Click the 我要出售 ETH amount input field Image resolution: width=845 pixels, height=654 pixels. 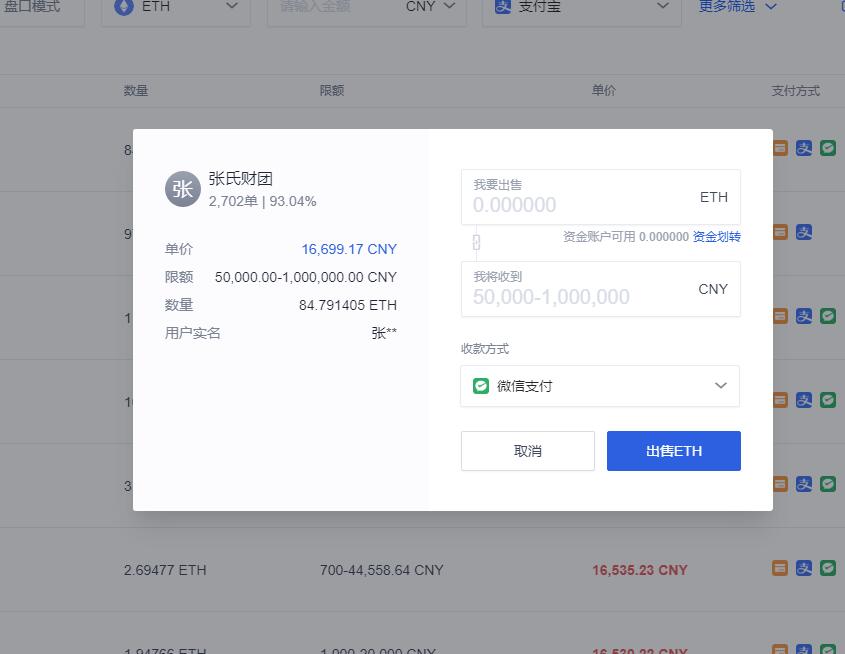coord(601,197)
